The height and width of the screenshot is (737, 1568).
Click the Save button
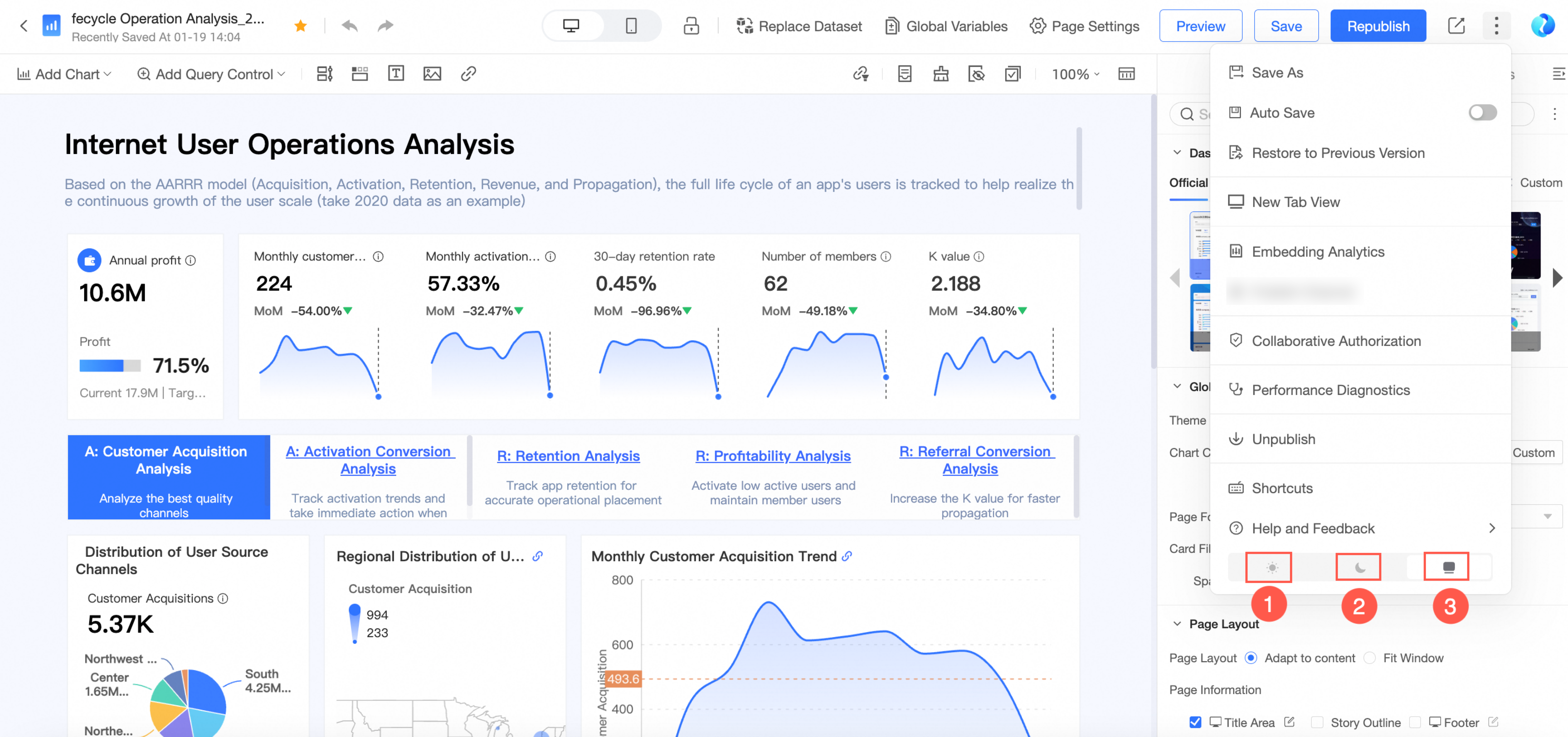(1286, 26)
